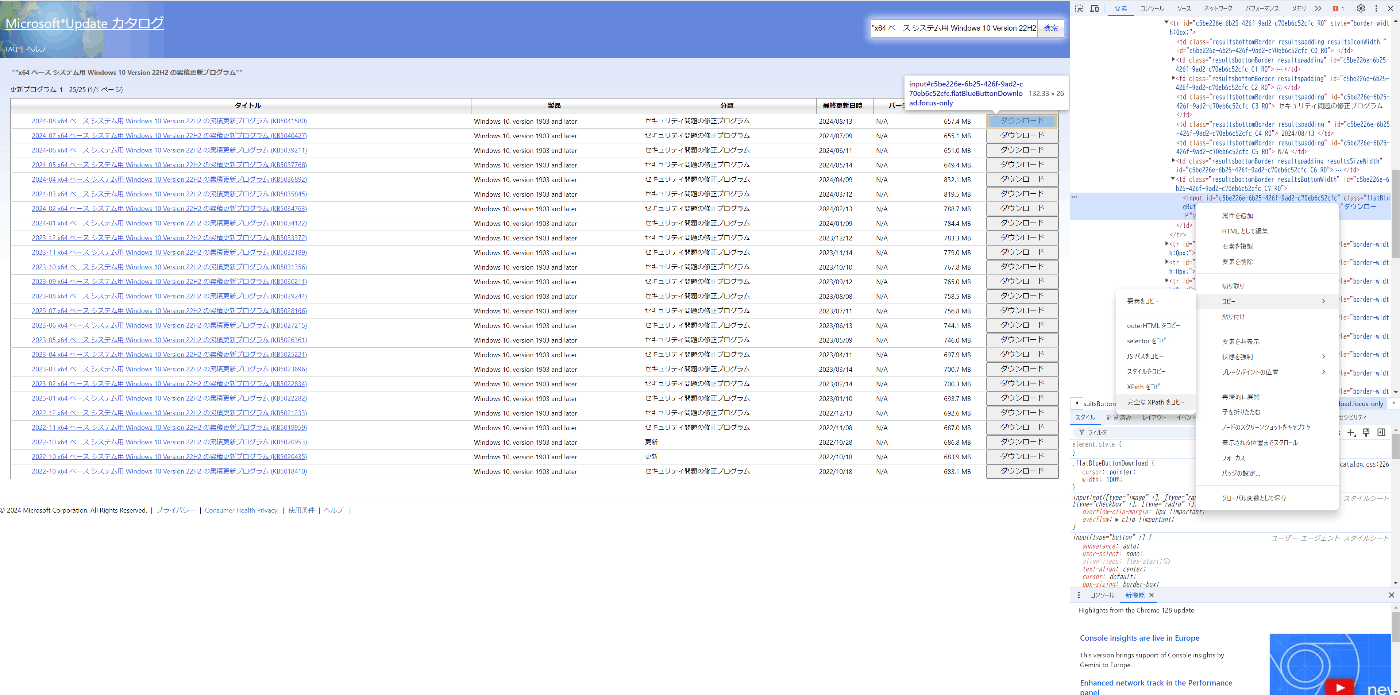Close the DevTools panel with the X icon
1400x695 pixels.
[x=1391, y=8]
